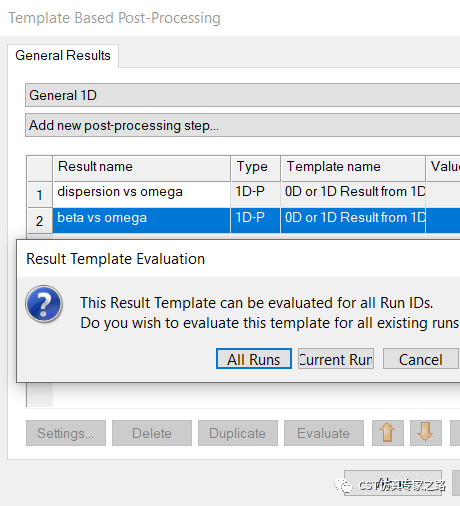Click the Value column header
The height and width of the screenshot is (506, 460).
[x=443, y=168]
